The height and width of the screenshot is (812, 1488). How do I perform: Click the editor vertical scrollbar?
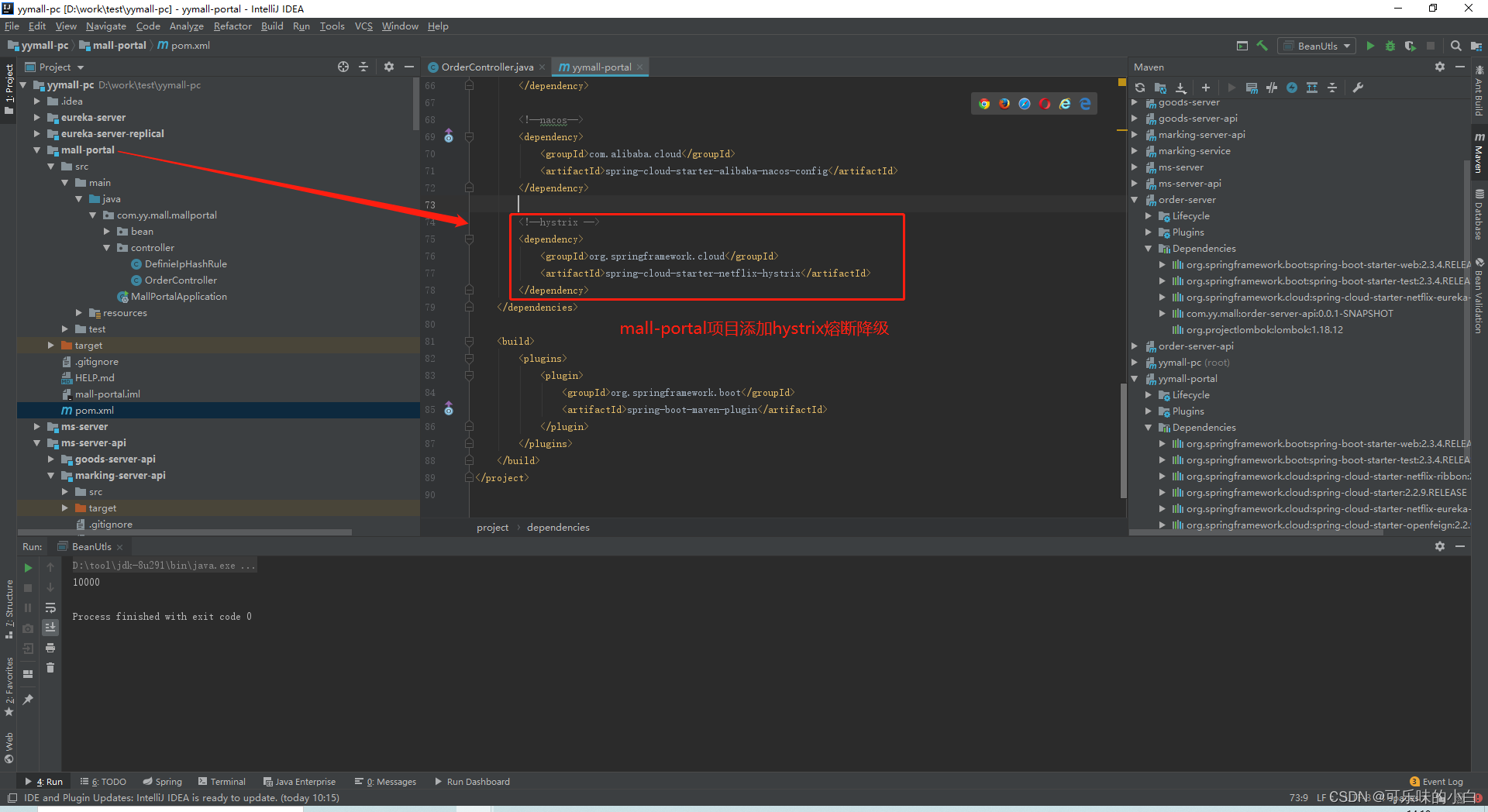pyautogui.click(x=1123, y=442)
